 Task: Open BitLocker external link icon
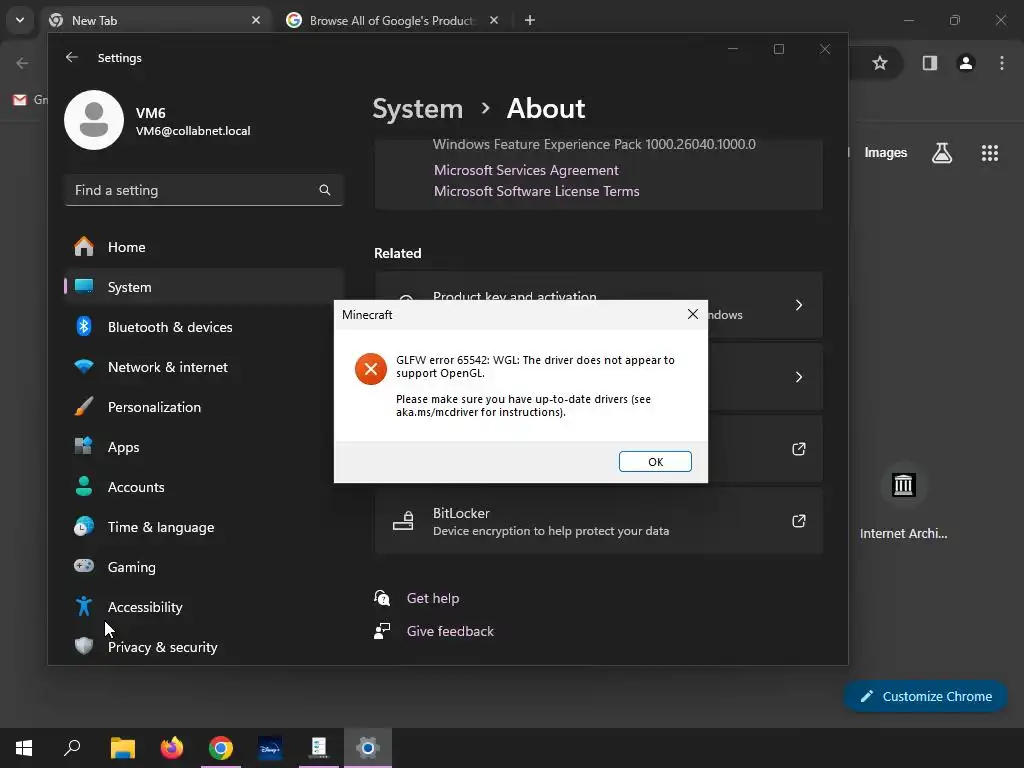[x=799, y=520]
